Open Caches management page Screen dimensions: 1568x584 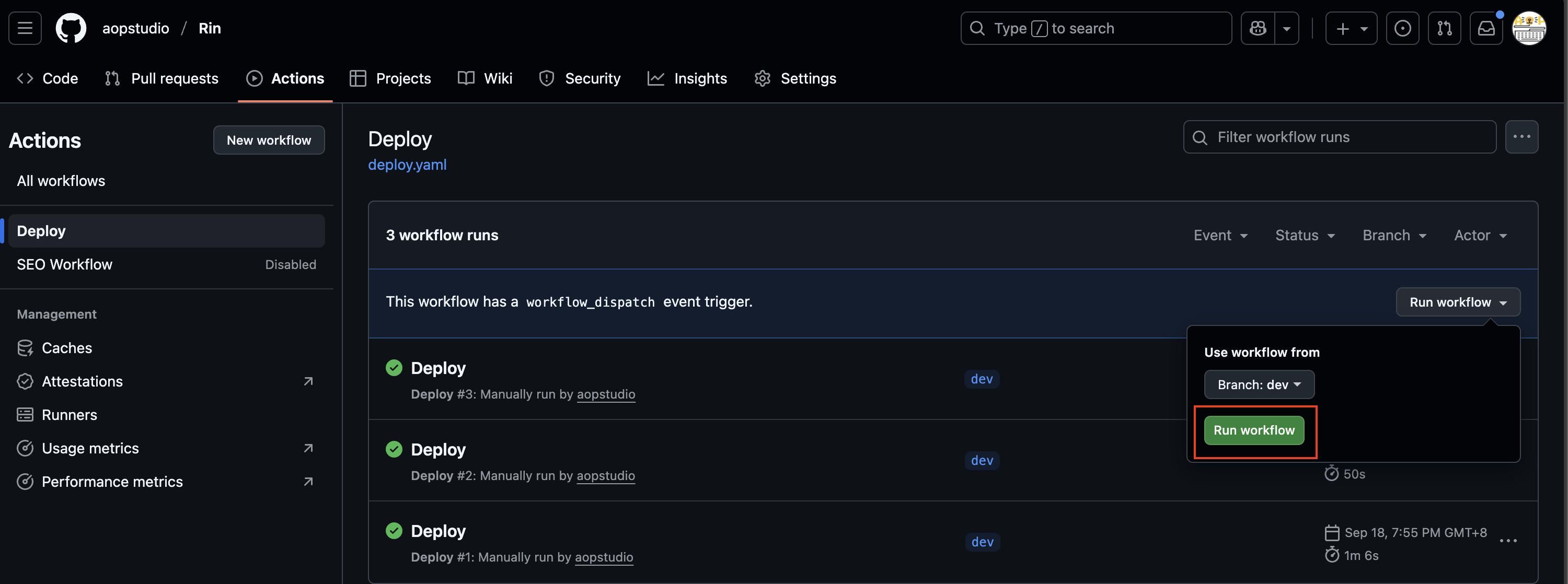[166, 348]
